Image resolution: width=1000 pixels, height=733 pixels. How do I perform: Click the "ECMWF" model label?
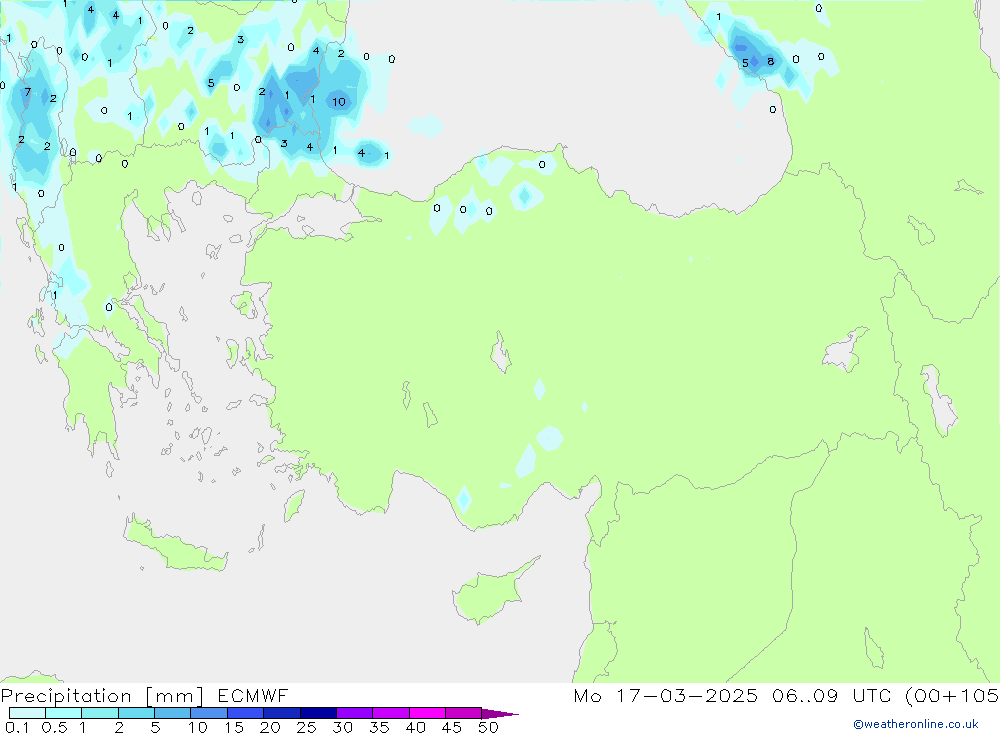[x=253, y=696]
